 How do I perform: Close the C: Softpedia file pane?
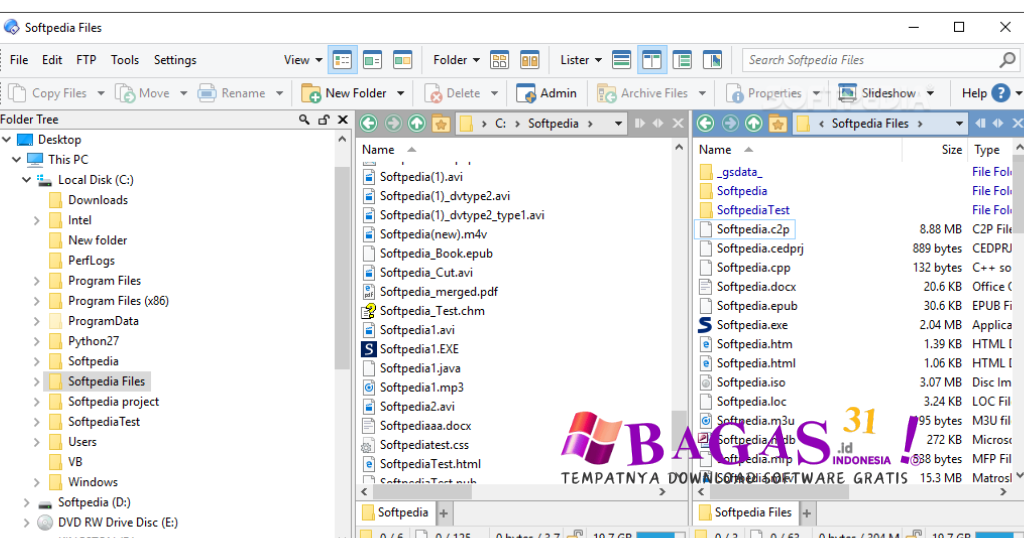[x=679, y=123]
